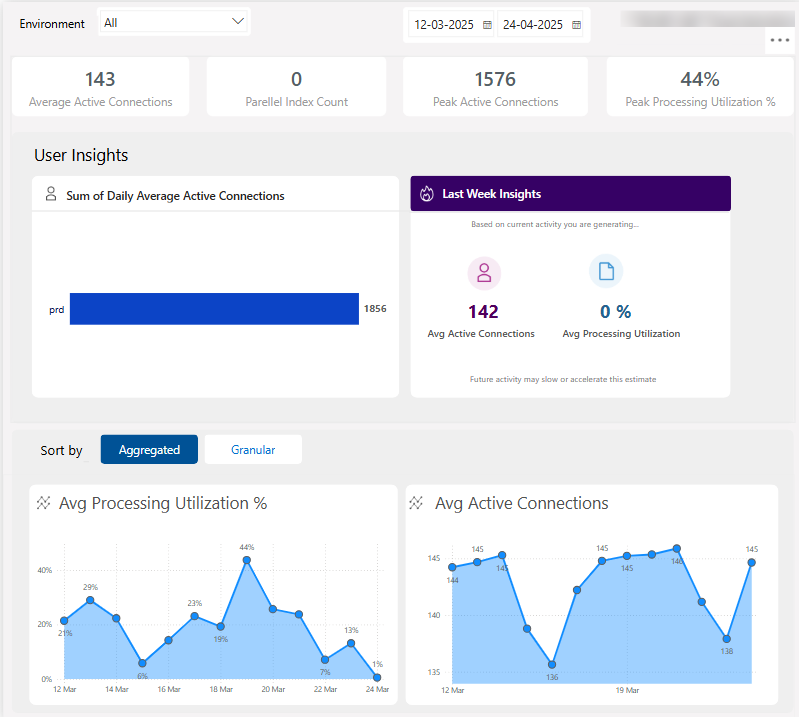Click the 24-04-2025 end date field
The image size is (799, 717).
pyautogui.click(x=533, y=25)
